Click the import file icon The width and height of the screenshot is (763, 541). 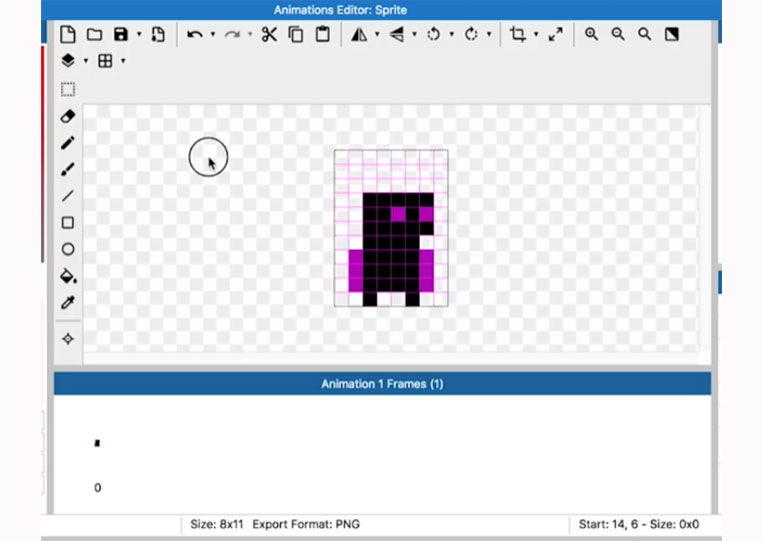pyautogui.click(x=158, y=35)
